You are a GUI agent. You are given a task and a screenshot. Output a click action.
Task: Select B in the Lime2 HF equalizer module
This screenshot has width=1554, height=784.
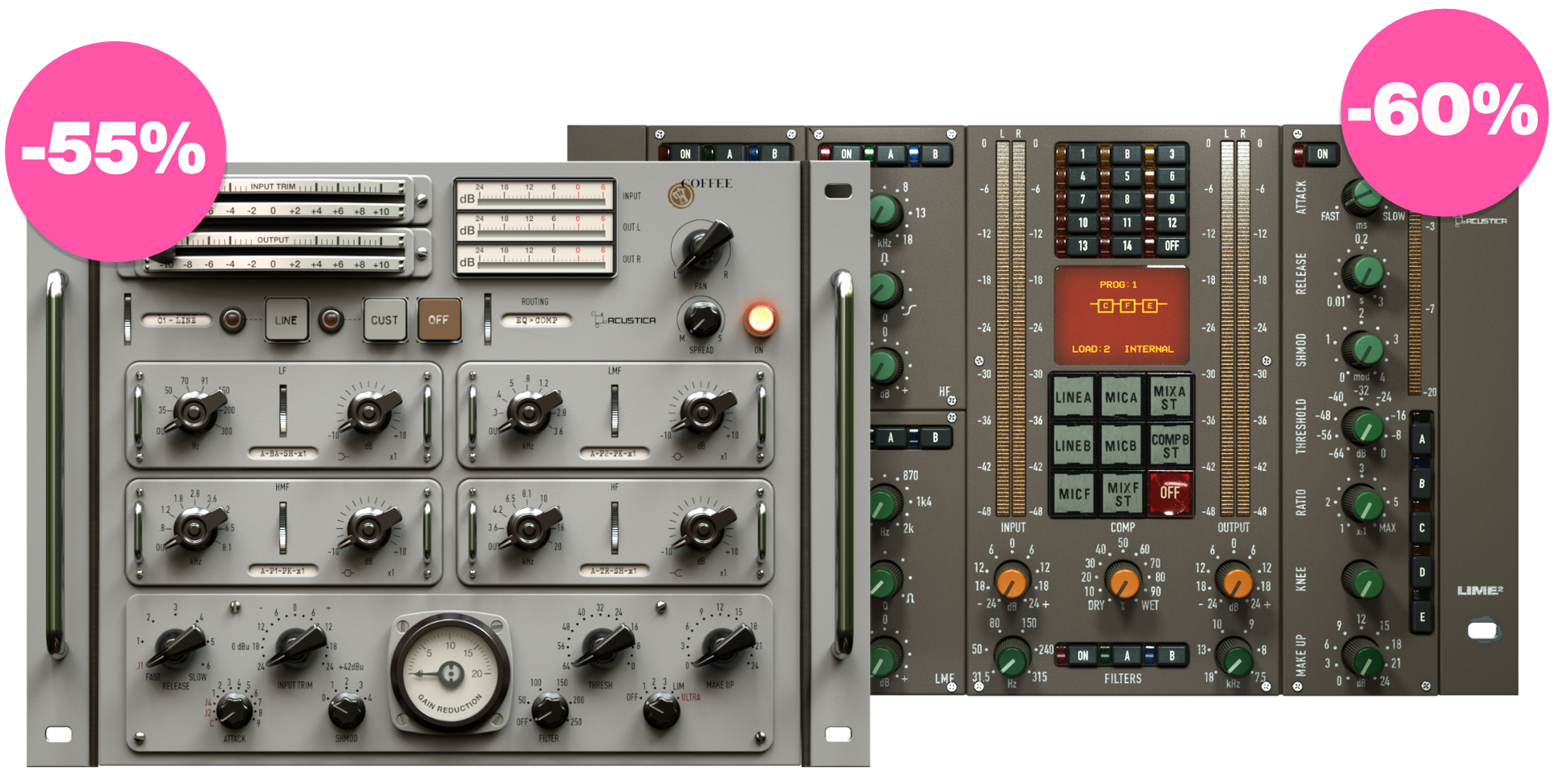[x=936, y=154]
